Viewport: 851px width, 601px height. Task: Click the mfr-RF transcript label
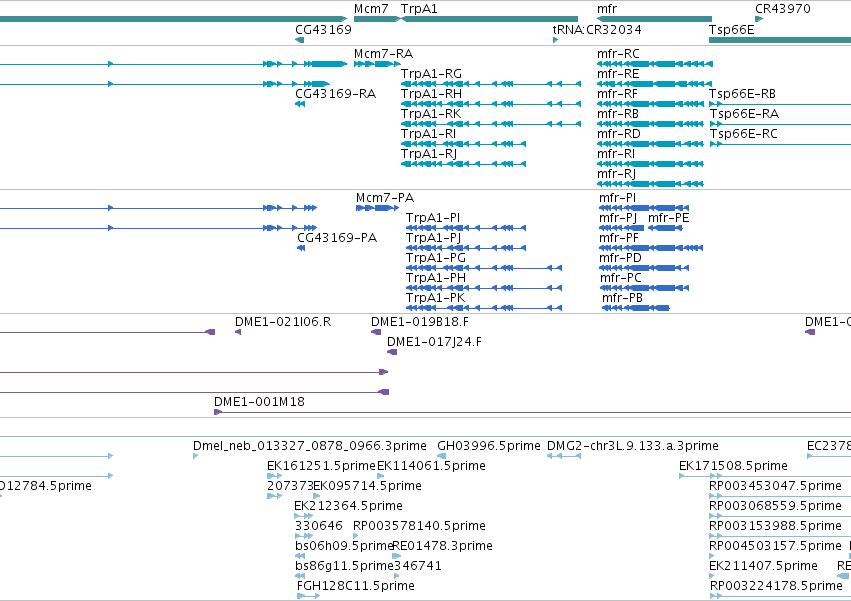tap(618, 94)
